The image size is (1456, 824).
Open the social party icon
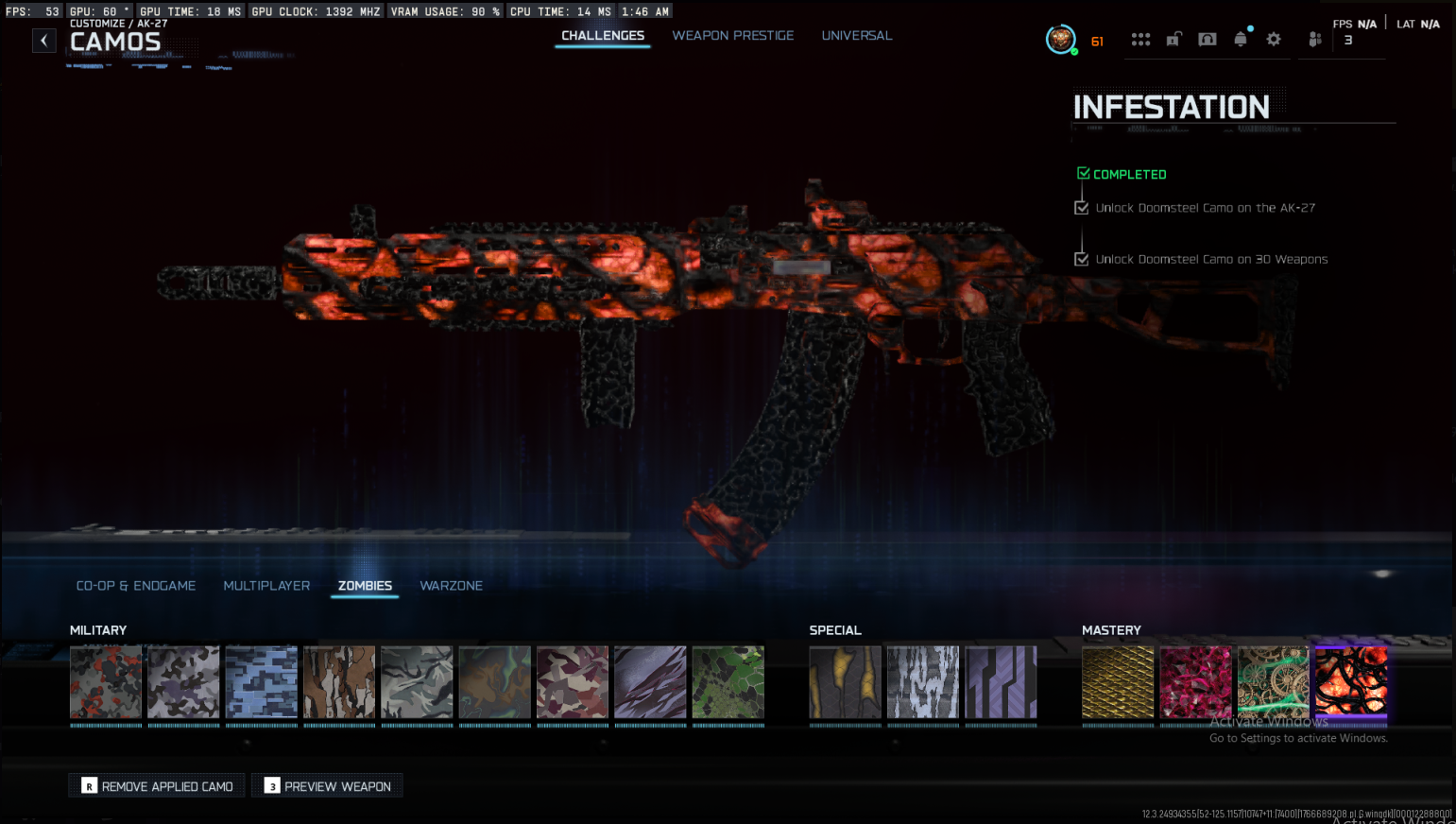point(1314,40)
